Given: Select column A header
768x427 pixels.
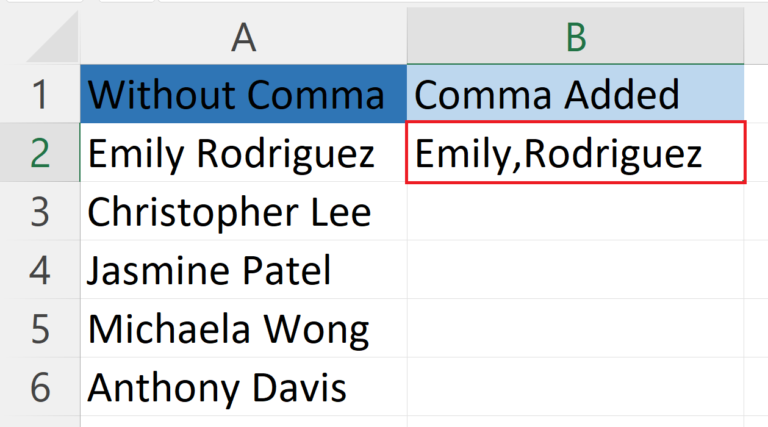Looking at the screenshot, I should (243, 37).
